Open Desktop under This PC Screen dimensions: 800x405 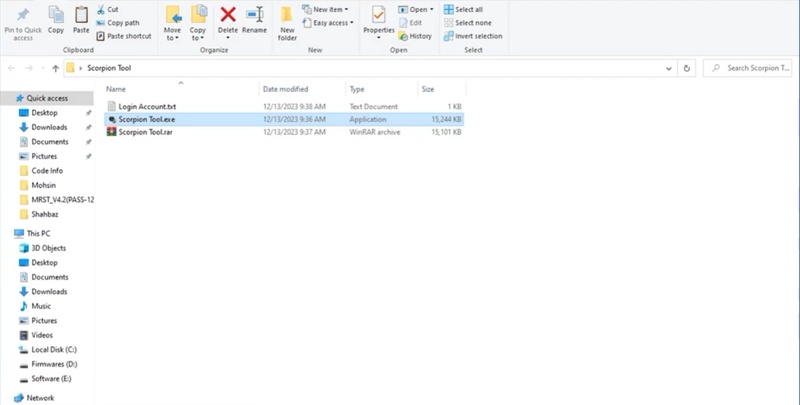(x=44, y=262)
